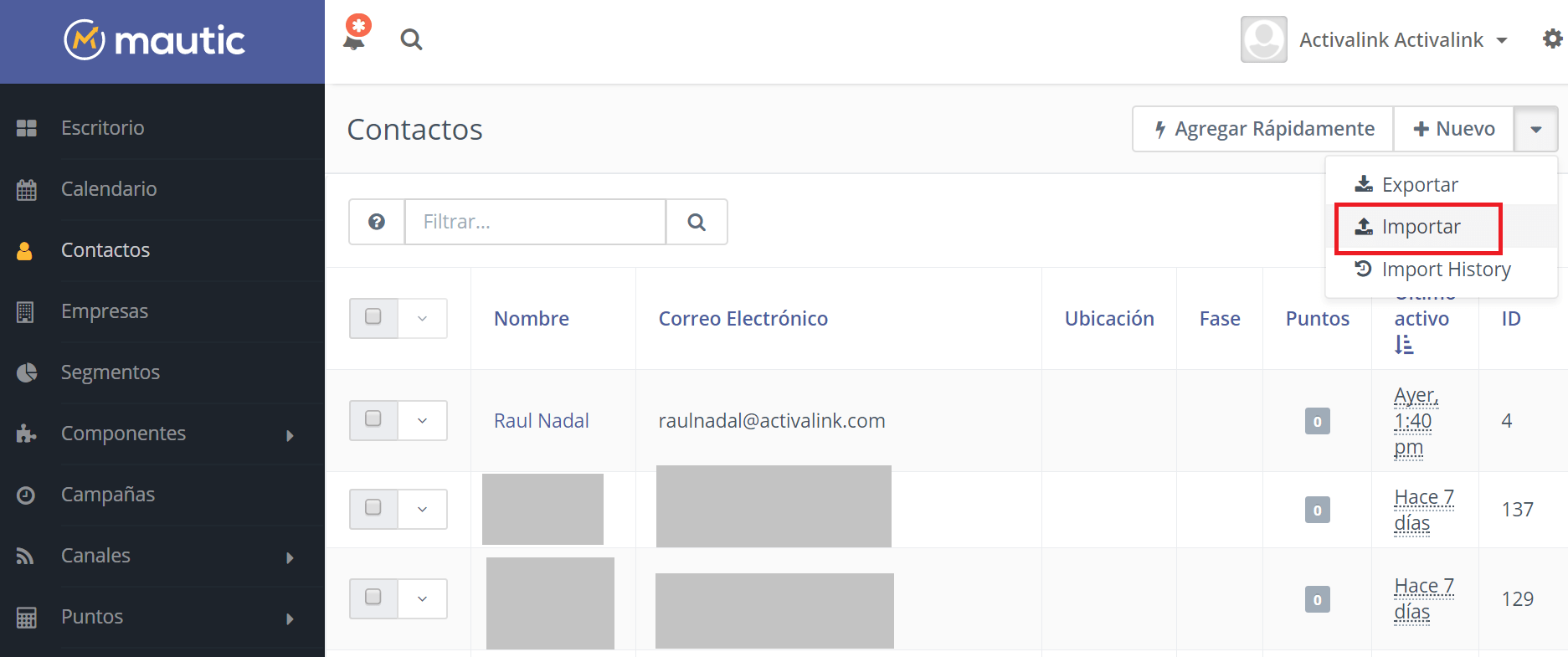
Task: Click the points badge in row ID 137
Action: point(1318,510)
